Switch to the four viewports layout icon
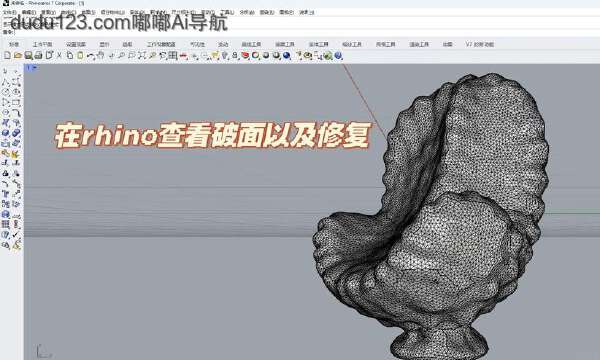This screenshot has width=600, height=360. (x=173, y=56)
